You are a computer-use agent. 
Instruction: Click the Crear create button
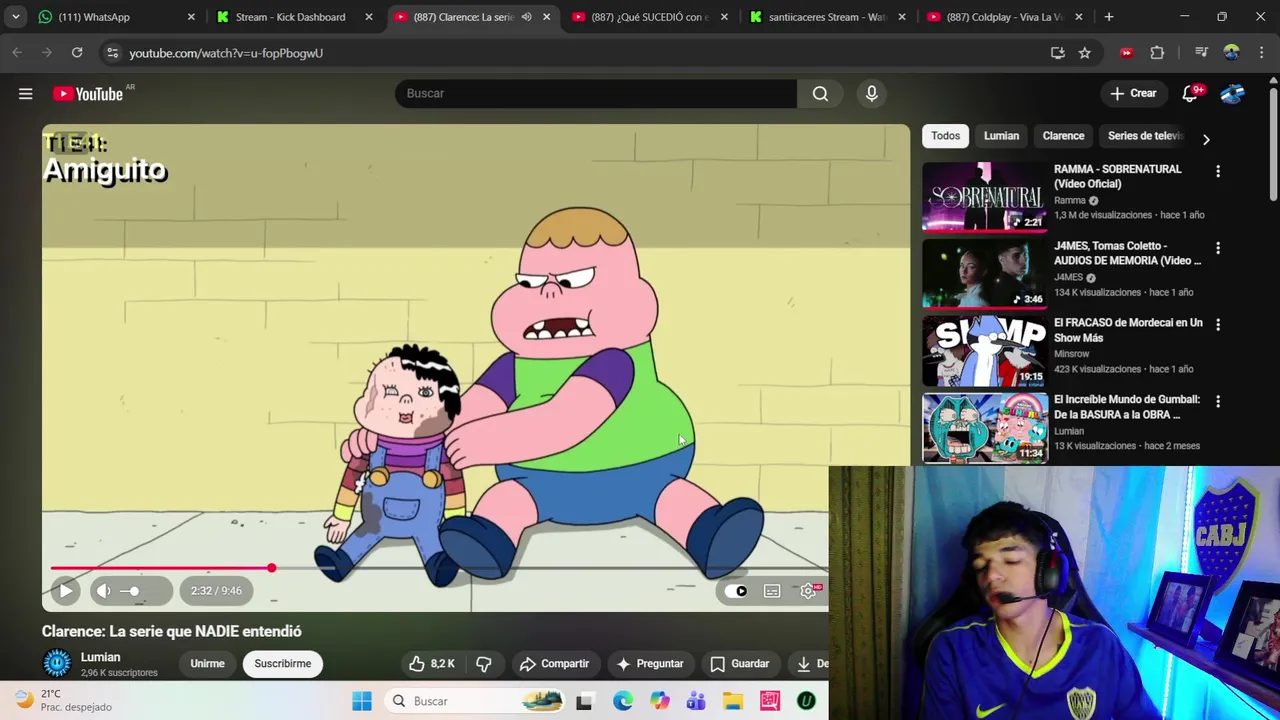coord(1133,93)
